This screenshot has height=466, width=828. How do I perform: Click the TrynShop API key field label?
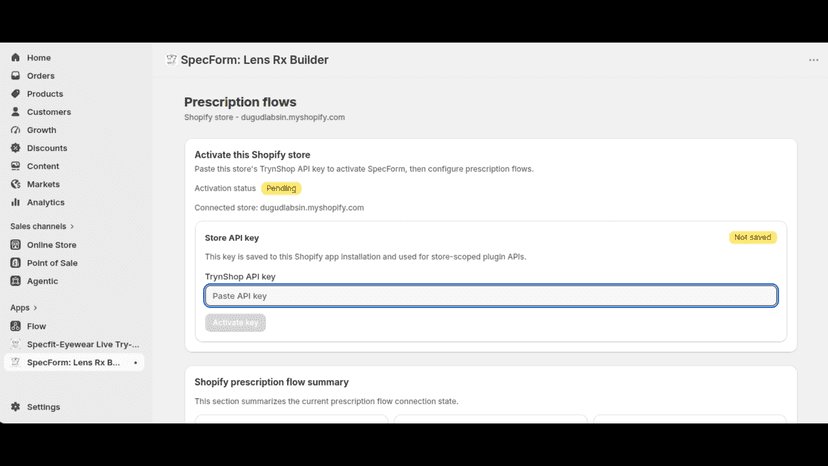click(x=240, y=276)
